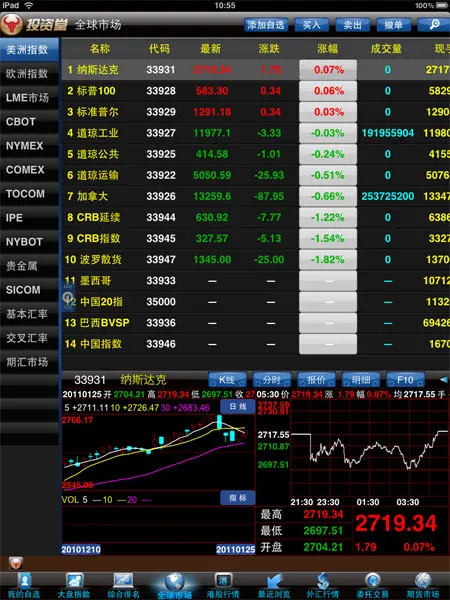Tap the circular handle left of 中国20指
This screenshot has height=600, width=450.
click(68, 297)
